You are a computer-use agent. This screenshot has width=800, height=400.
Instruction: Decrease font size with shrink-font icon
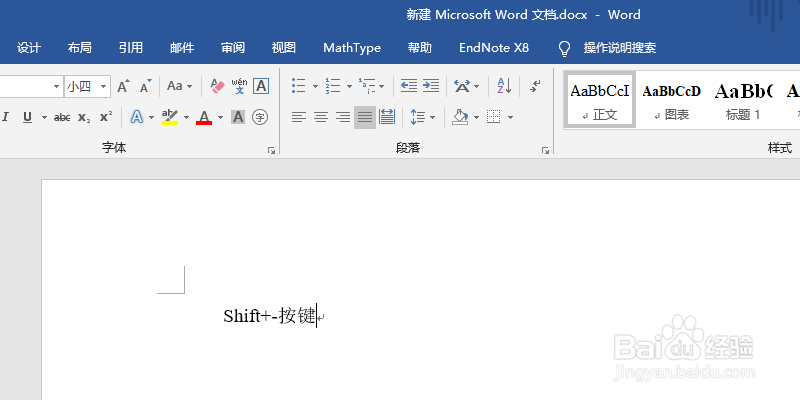point(146,86)
